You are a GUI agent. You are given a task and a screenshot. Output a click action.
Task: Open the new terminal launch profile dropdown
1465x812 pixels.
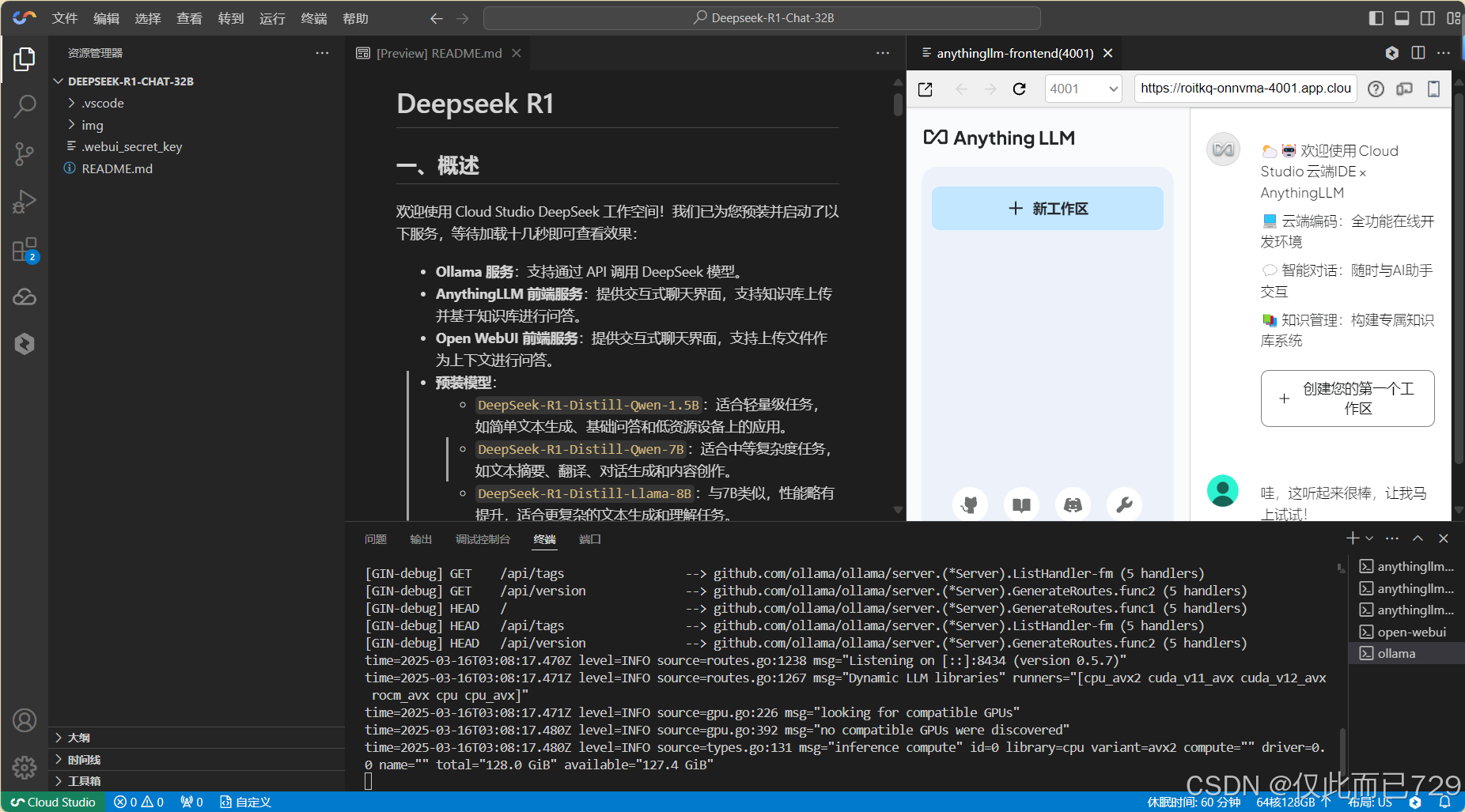click(x=1369, y=538)
